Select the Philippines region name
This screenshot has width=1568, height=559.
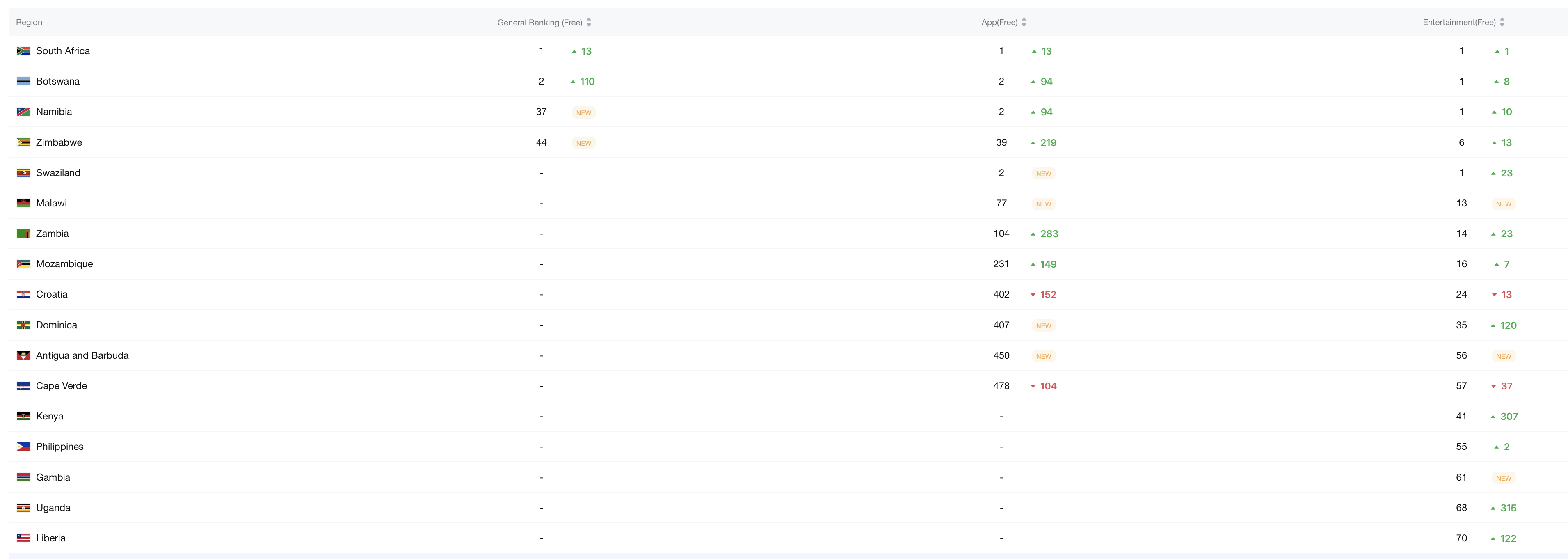pos(59,447)
